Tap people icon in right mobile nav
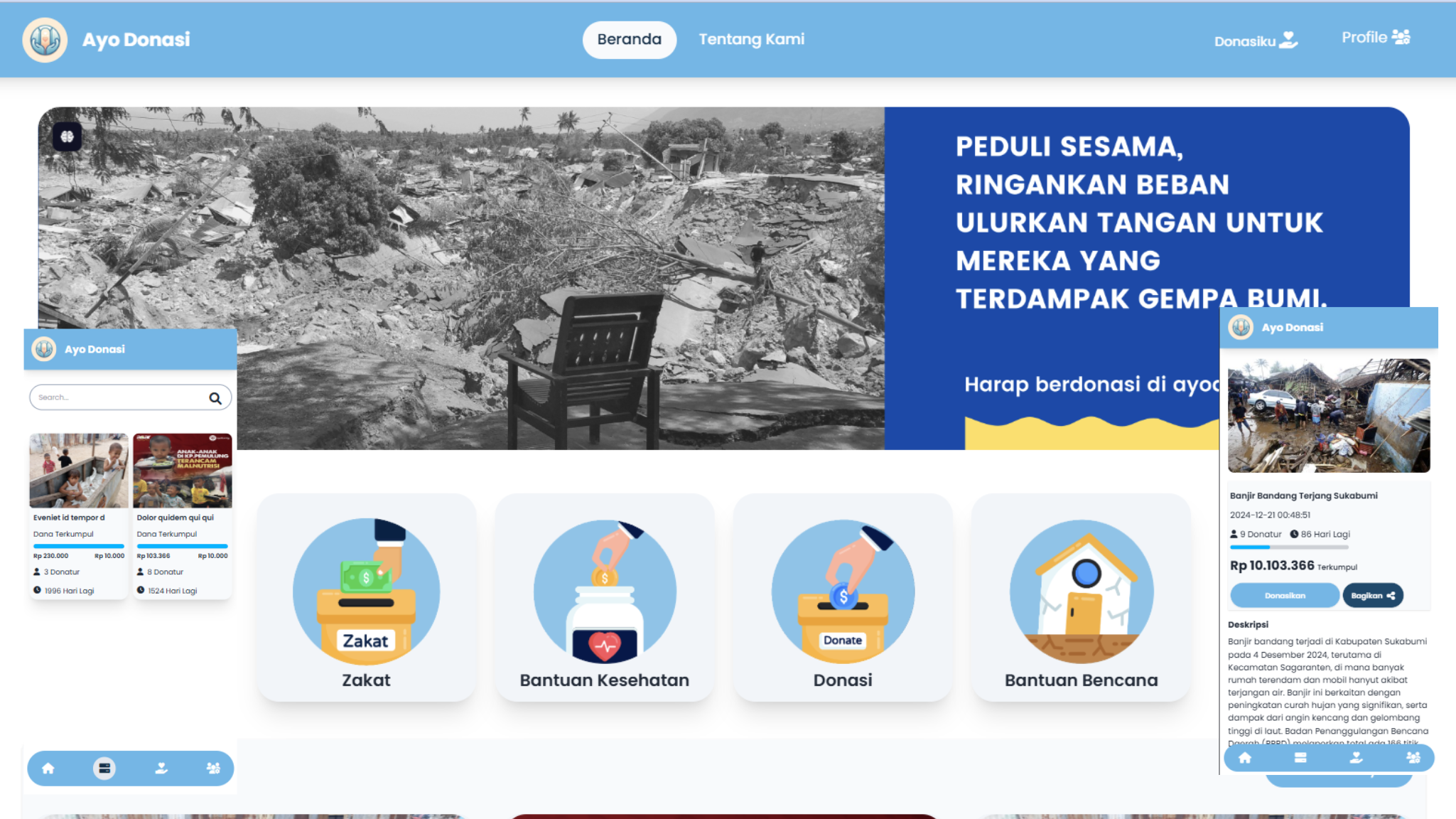The height and width of the screenshot is (819, 1456). click(1413, 758)
